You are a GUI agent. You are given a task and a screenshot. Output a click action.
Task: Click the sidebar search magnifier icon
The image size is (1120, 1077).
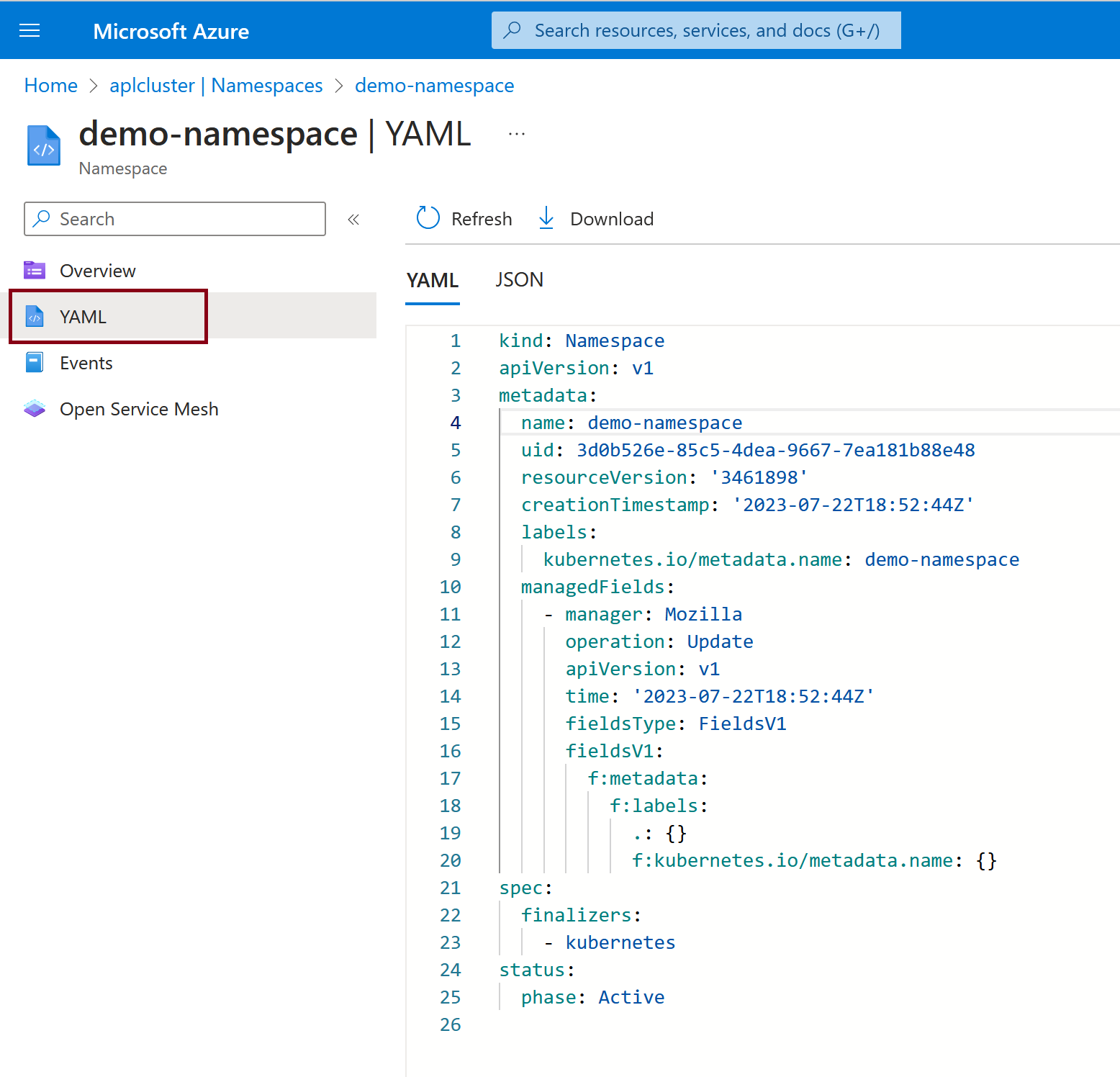pos(42,218)
